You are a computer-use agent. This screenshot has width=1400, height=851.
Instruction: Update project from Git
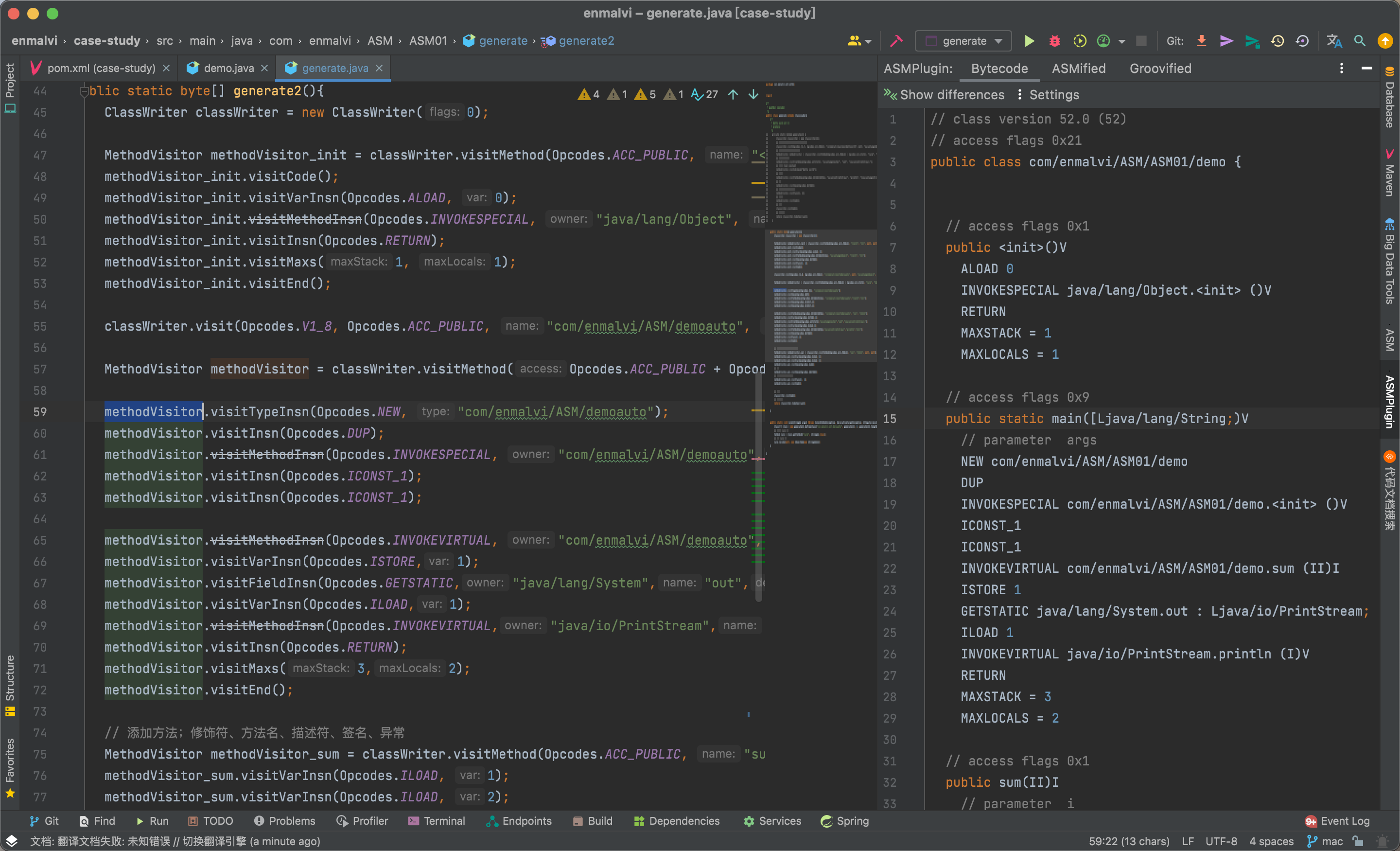click(x=1201, y=41)
